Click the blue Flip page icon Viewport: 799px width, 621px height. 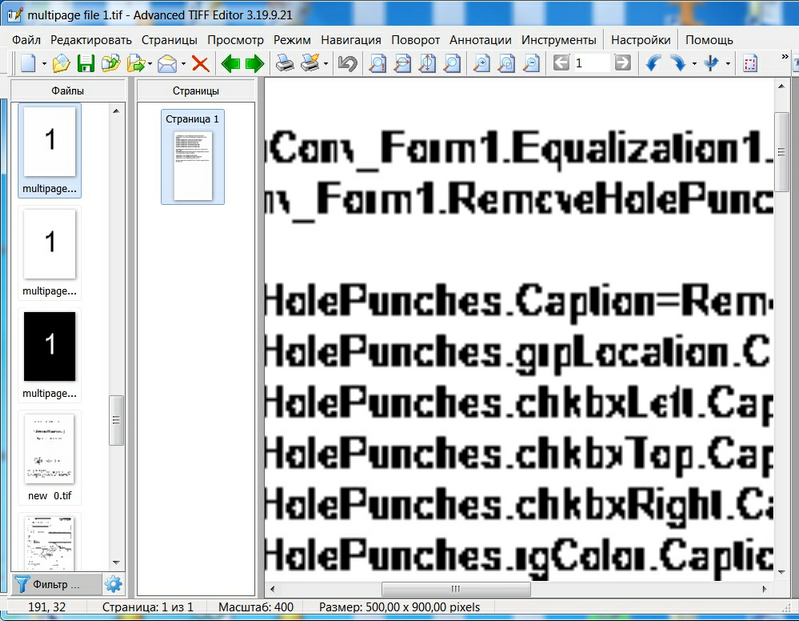712,64
